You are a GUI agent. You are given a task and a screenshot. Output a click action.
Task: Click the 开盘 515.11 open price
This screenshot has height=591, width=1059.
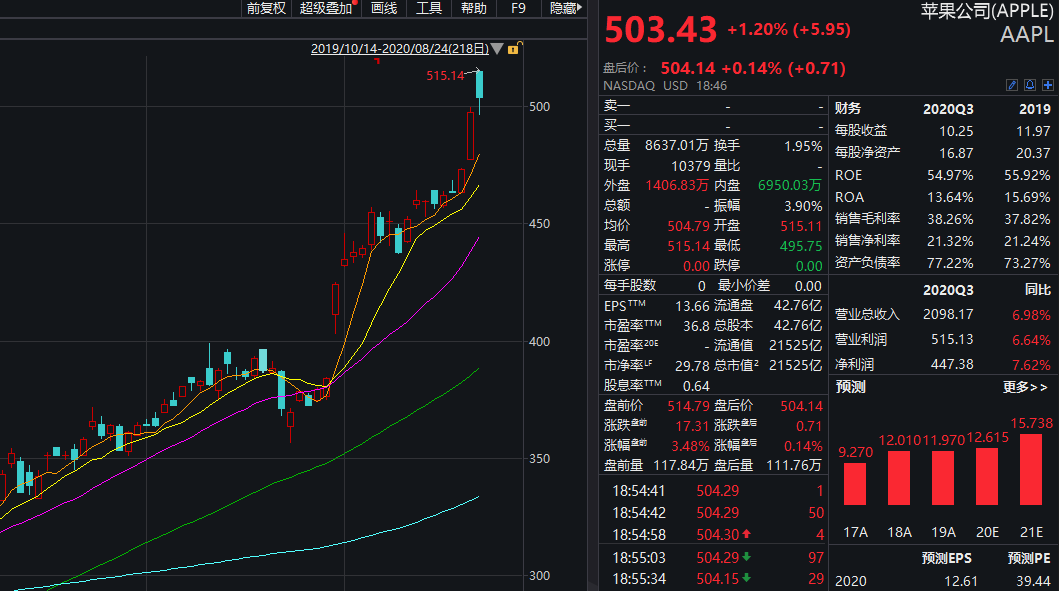pyautogui.click(x=801, y=226)
